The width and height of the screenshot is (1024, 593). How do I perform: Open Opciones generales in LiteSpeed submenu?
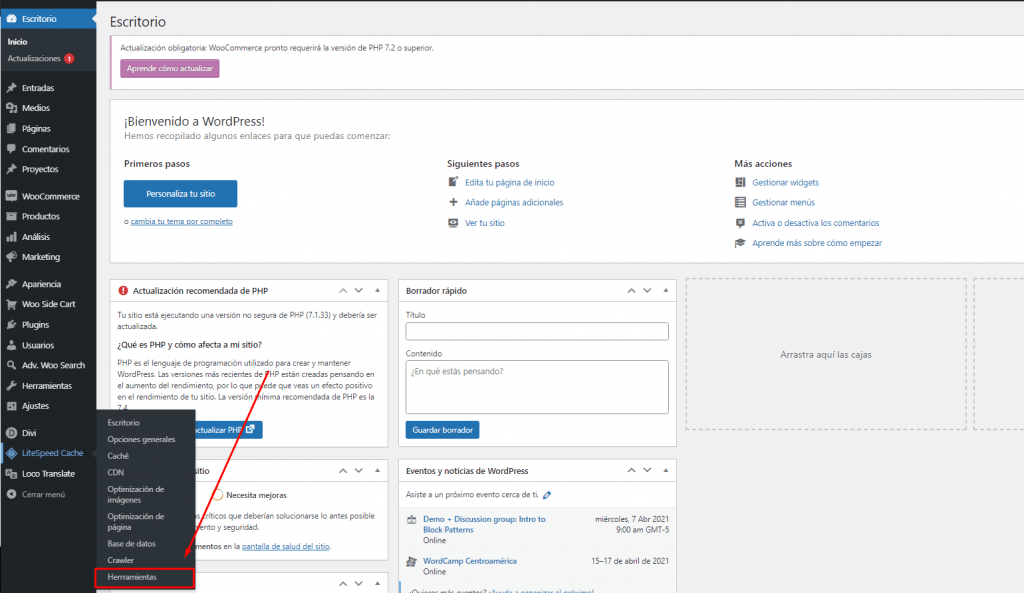(x=142, y=440)
